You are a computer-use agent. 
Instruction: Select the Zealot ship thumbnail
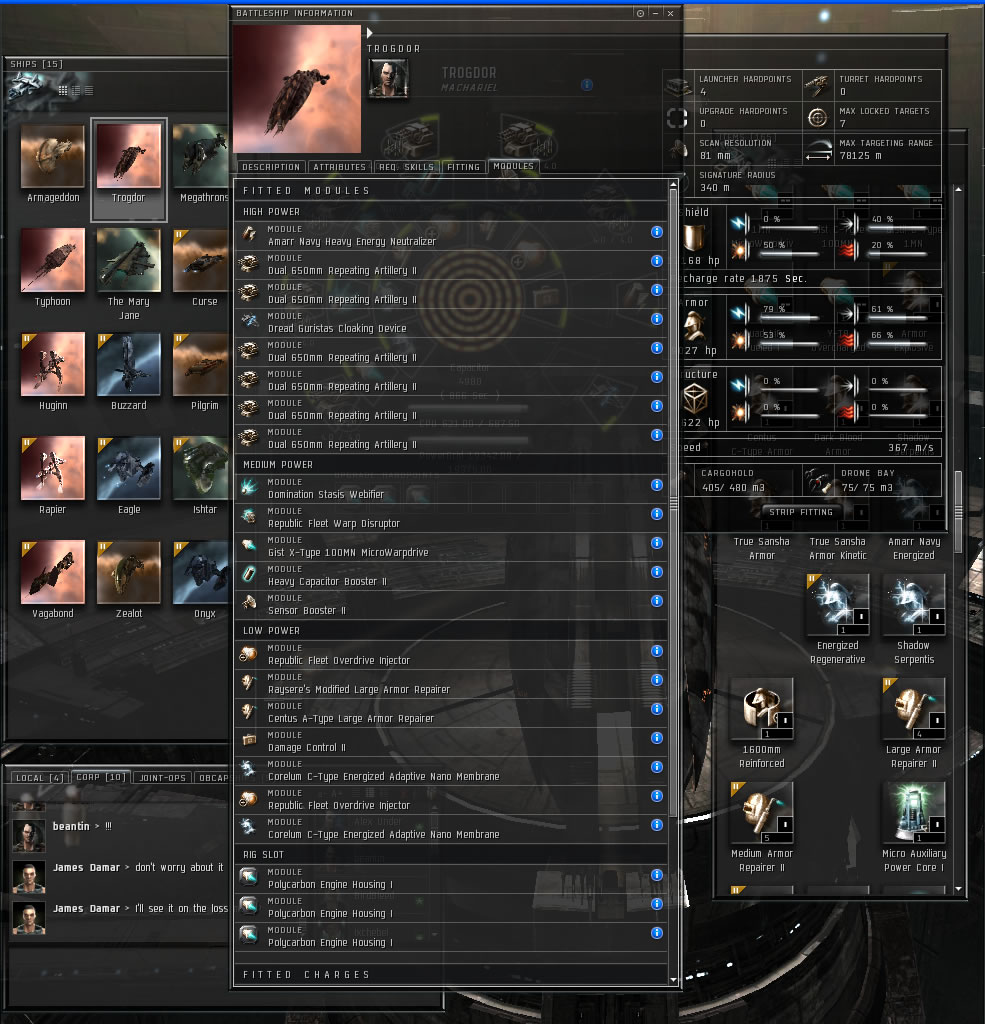point(129,572)
